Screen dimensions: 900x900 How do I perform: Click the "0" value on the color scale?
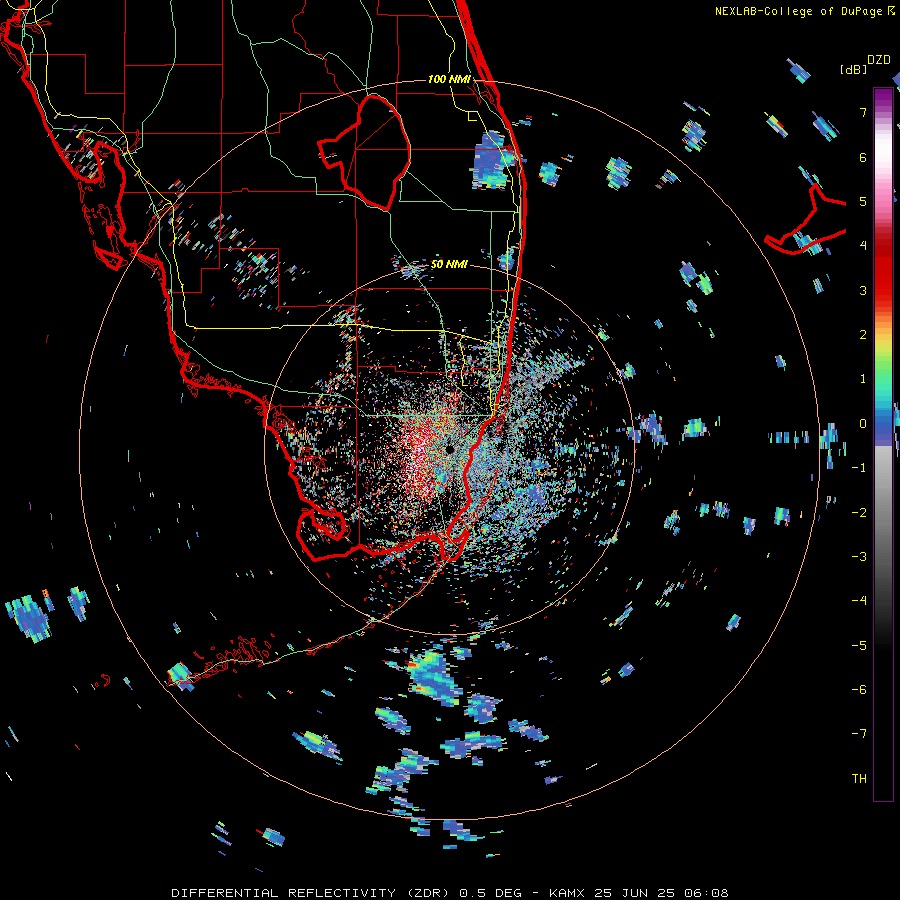point(863,424)
